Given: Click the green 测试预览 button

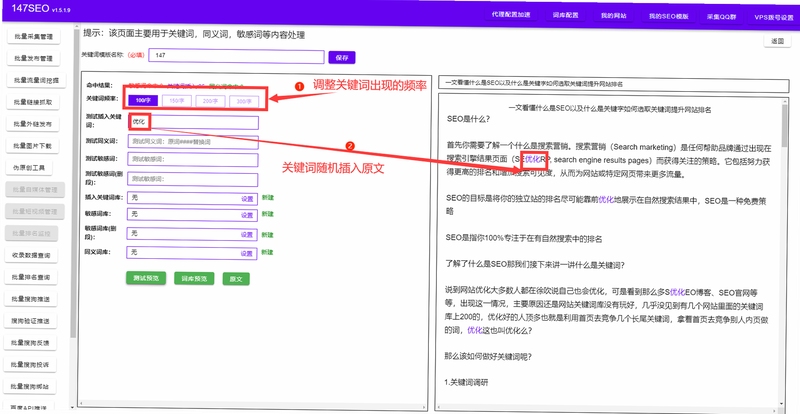Looking at the screenshot, I should (146, 278).
